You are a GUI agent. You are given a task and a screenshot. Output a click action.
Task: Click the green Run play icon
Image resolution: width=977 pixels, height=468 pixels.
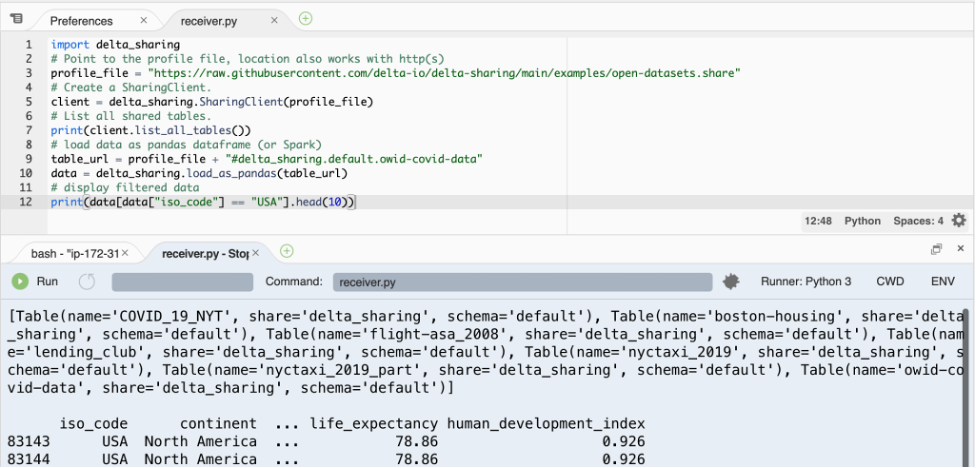click(x=20, y=282)
